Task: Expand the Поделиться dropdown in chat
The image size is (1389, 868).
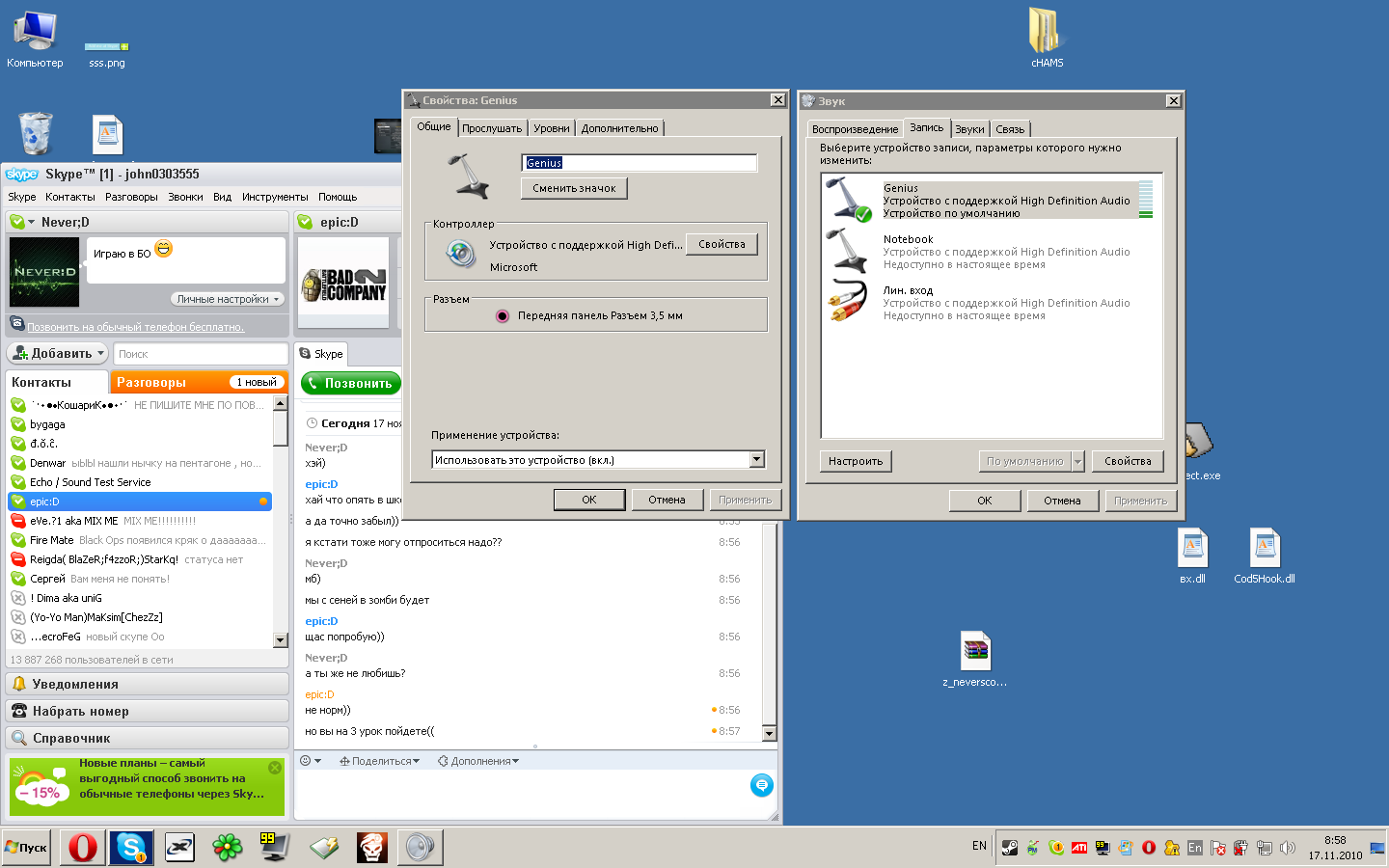Action: tap(379, 761)
